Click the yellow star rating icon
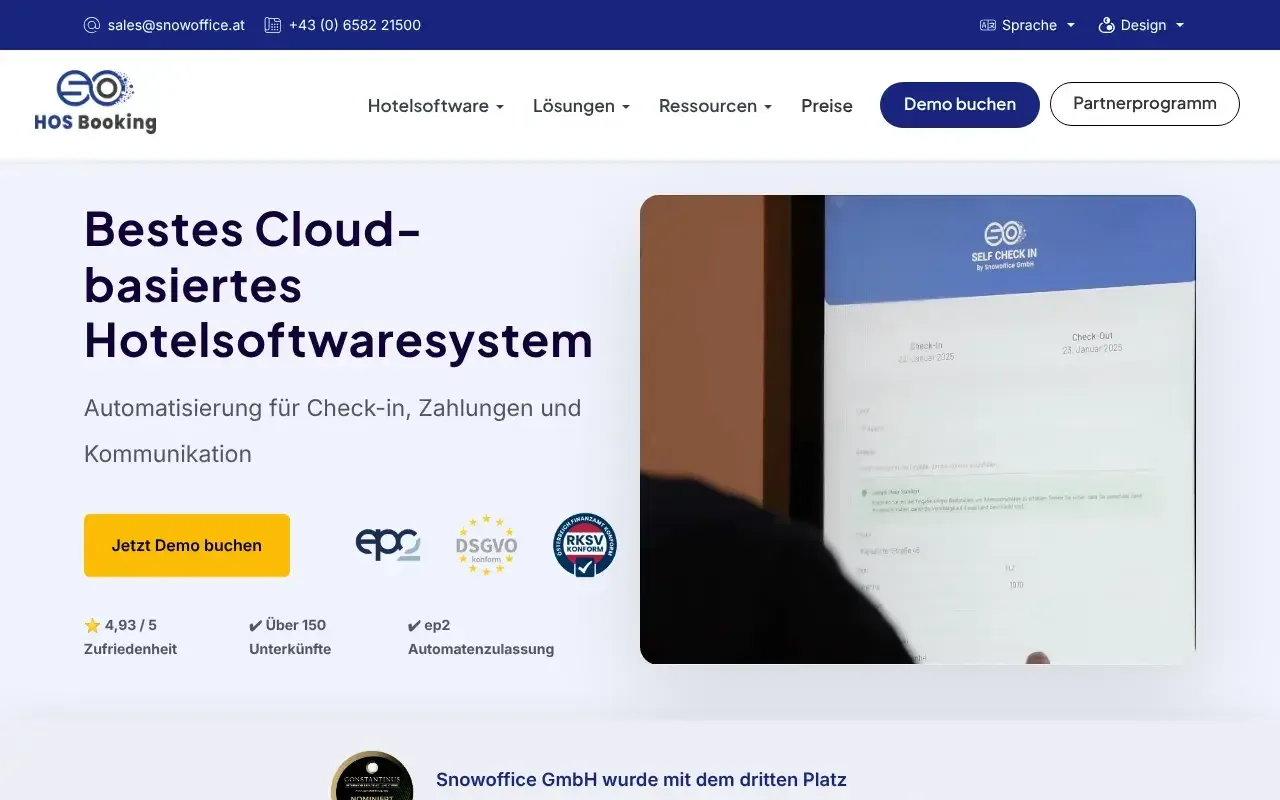The width and height of the screenshot is (1280, 800). 93,625
